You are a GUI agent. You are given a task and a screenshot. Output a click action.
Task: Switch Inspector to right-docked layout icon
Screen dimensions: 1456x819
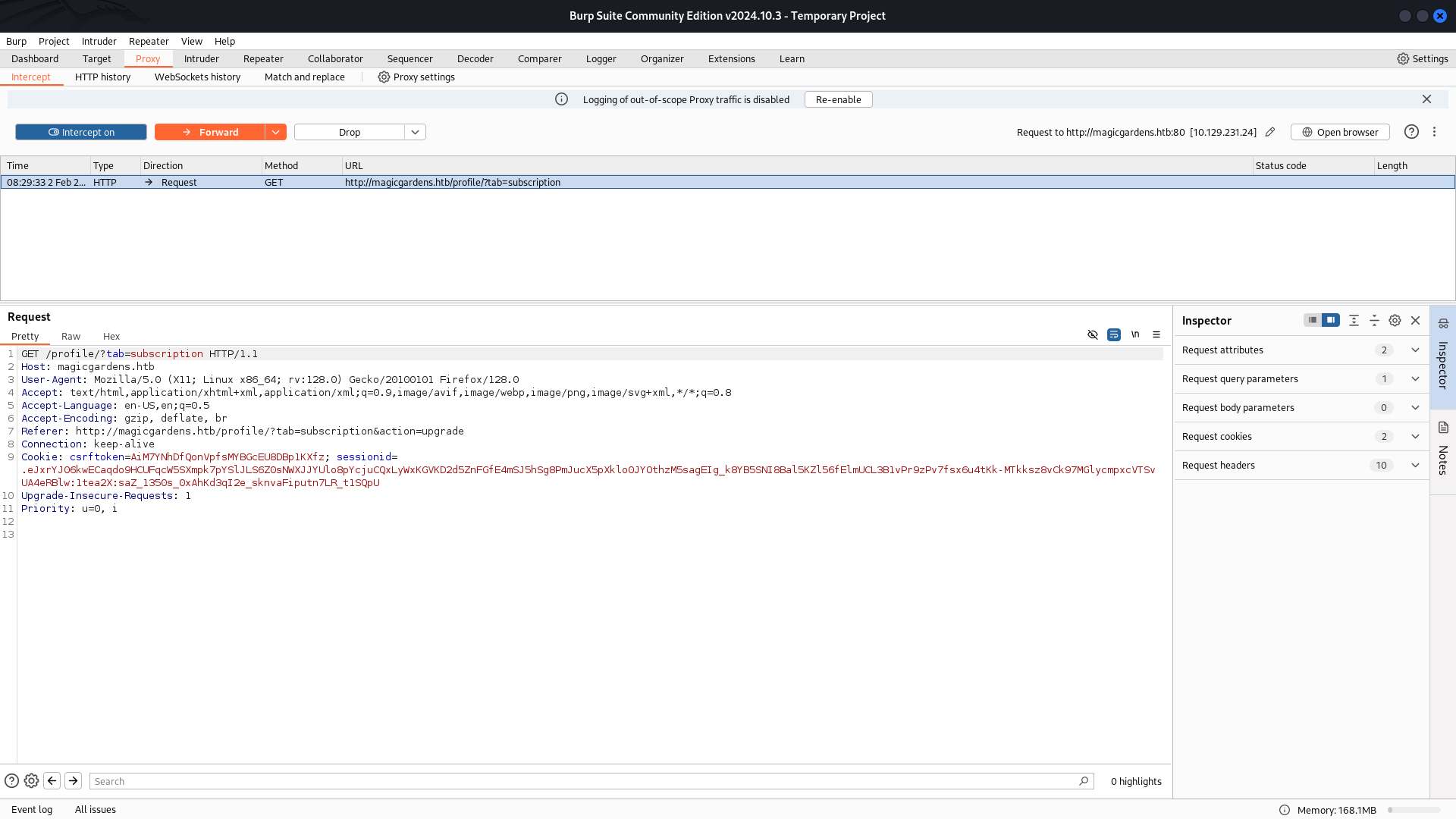click(x=1331, y=320)
